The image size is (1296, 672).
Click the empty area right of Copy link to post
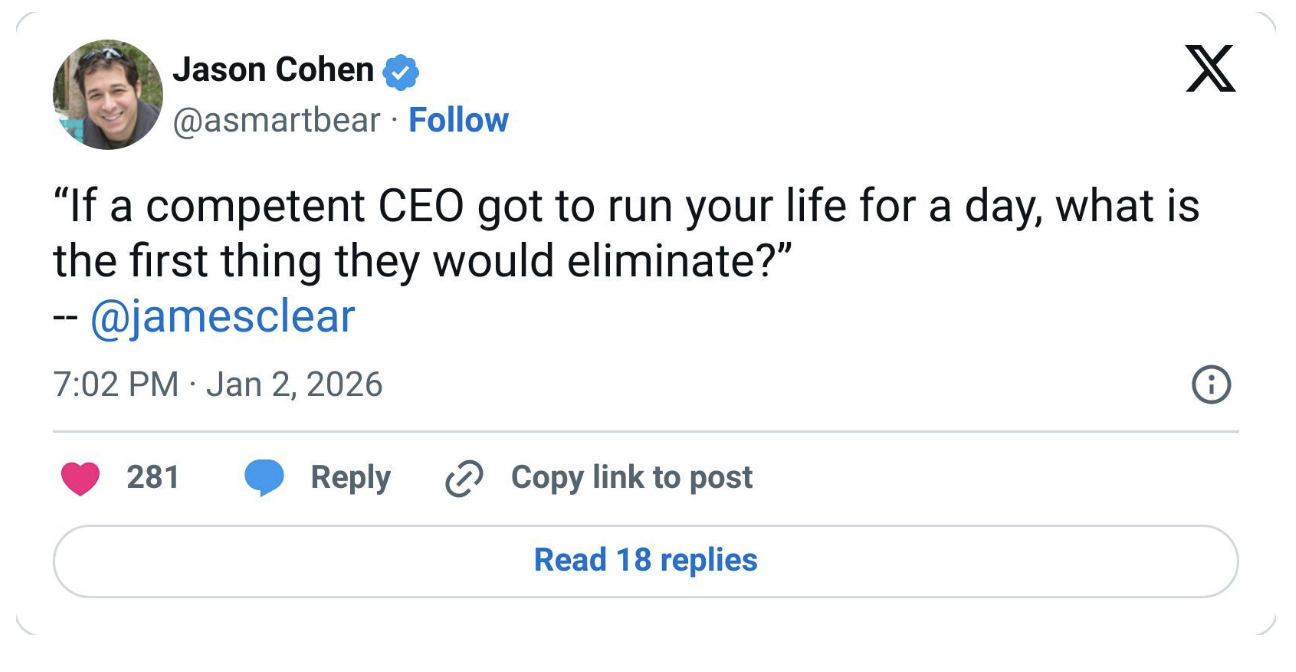click(990, 478)
